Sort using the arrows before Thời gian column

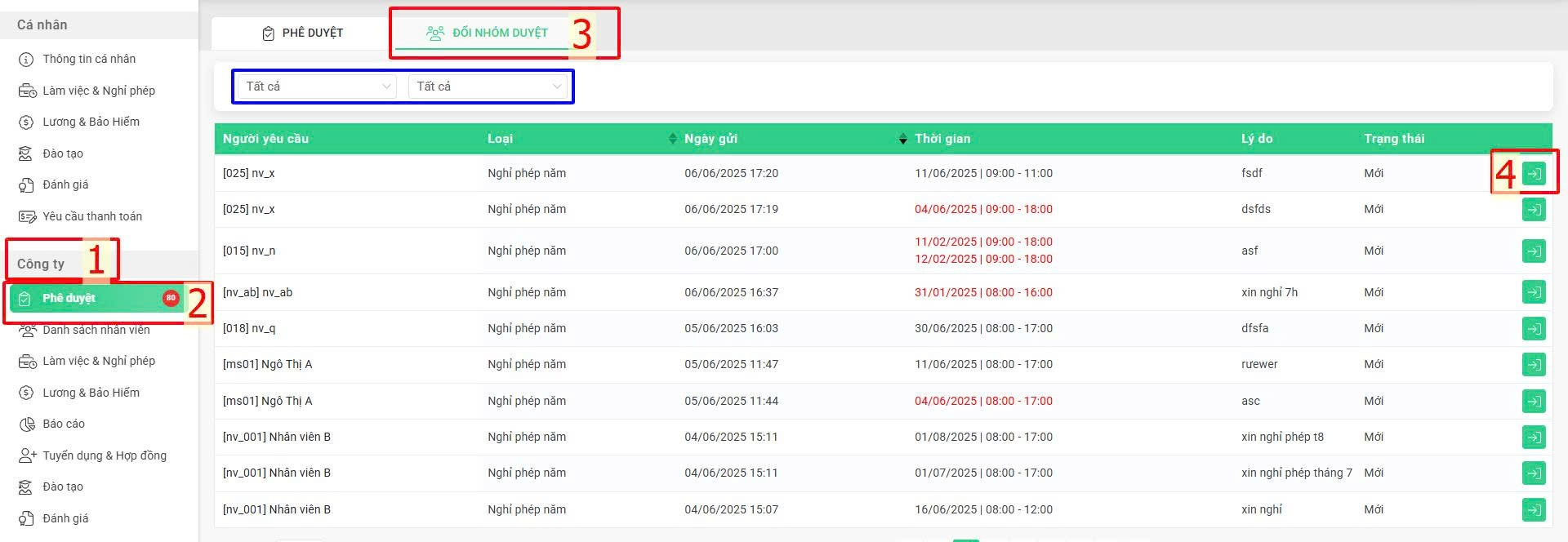(902, 139)
